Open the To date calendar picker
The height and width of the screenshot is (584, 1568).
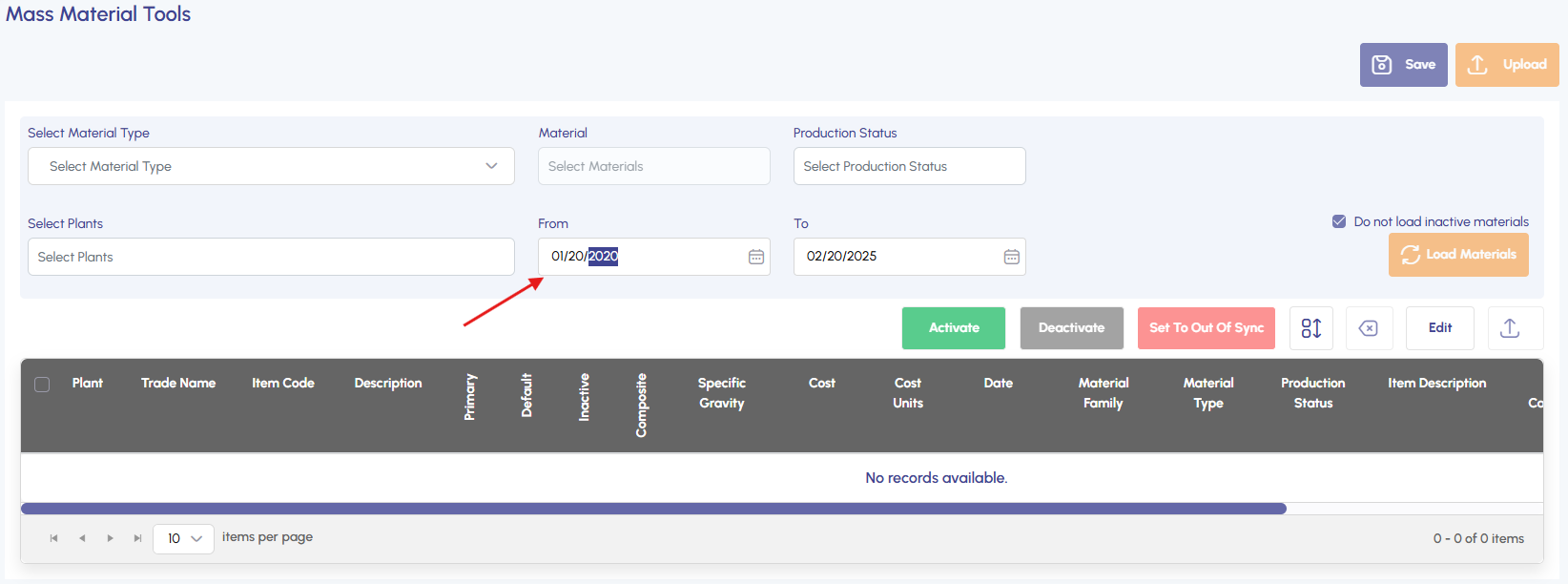1011,257
